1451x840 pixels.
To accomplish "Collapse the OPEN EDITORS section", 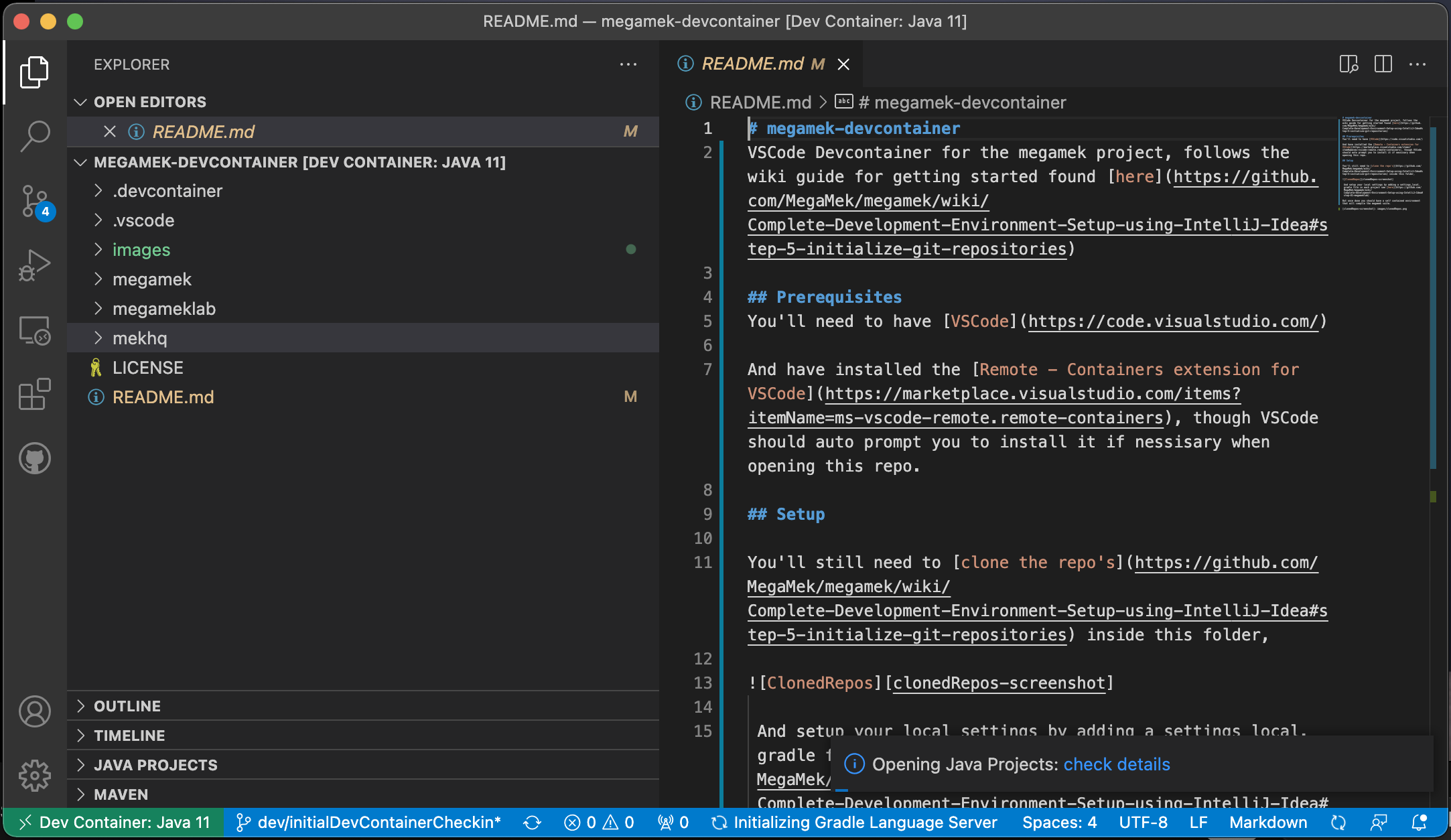I will pos(150,102).
